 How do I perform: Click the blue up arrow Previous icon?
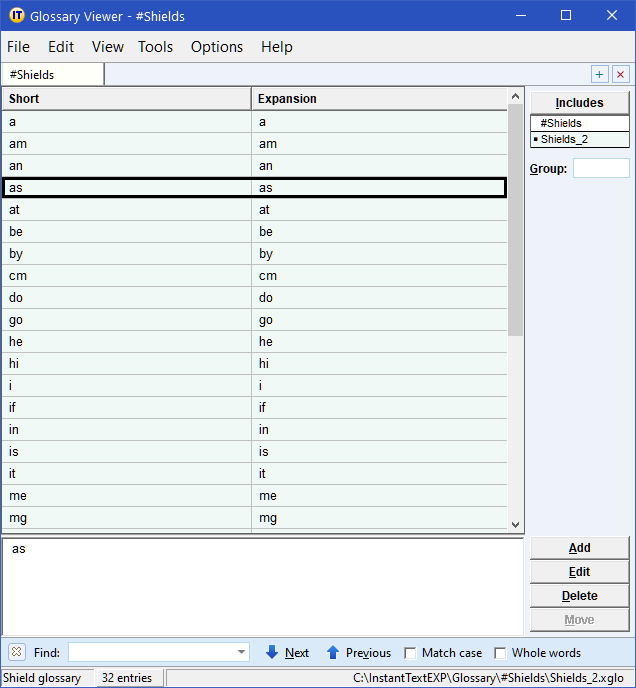pos(333,653)
